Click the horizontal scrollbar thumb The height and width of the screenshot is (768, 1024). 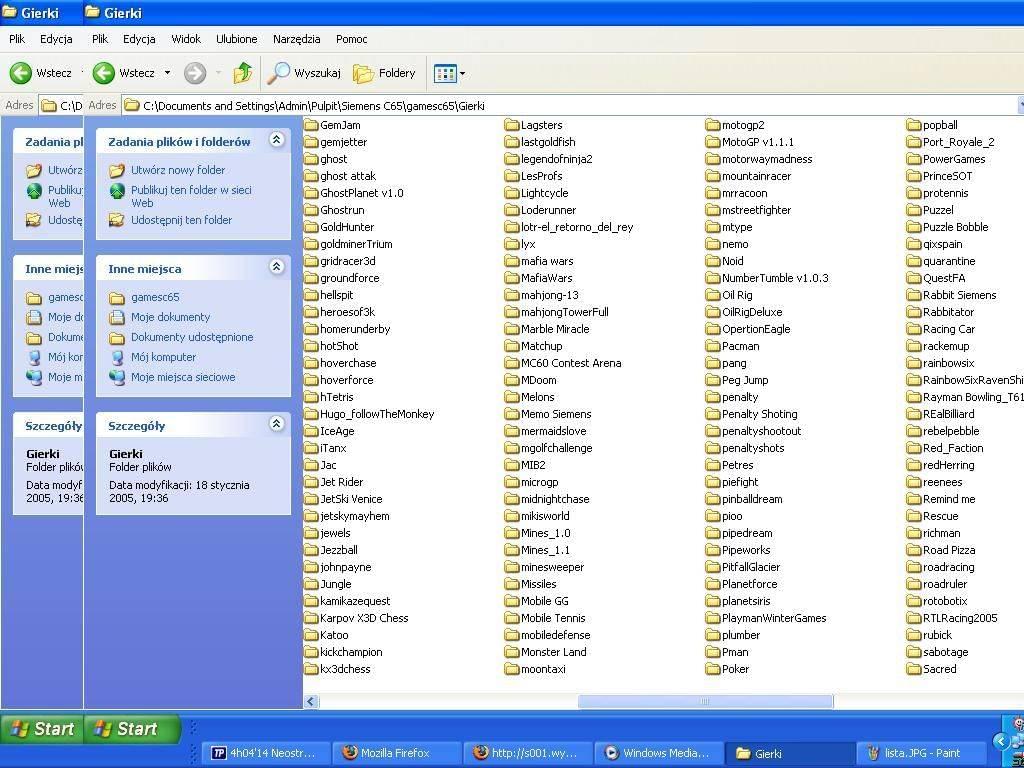tap(705, 701)
